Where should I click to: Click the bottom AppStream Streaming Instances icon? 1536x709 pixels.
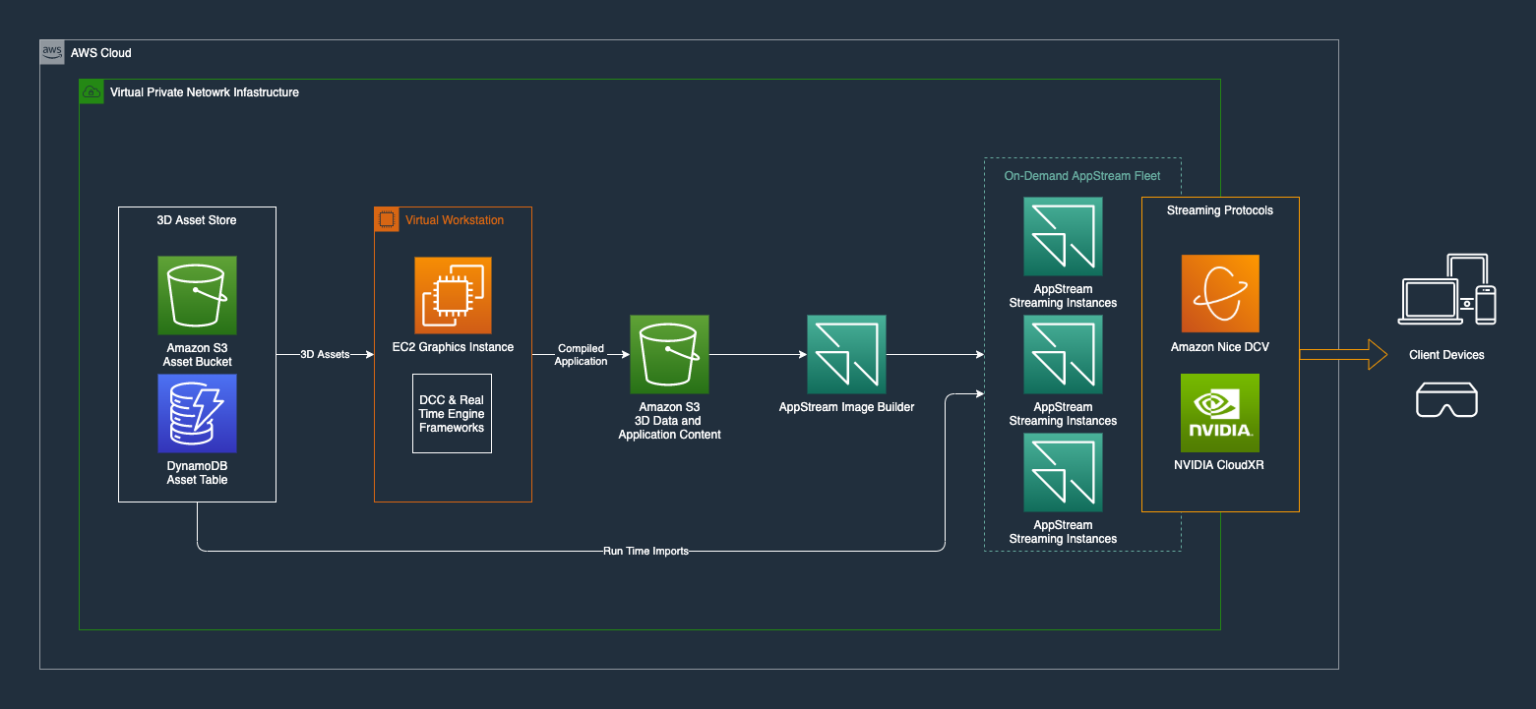(1062, 471)
